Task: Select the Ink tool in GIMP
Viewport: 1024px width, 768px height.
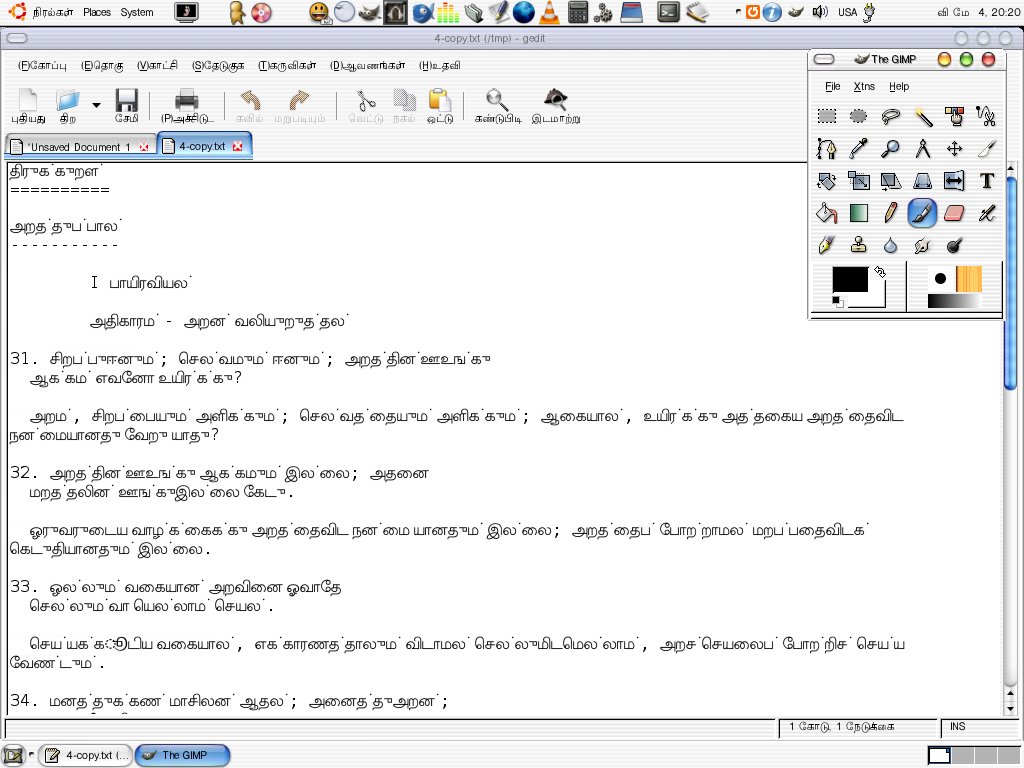Action: click(x=827, y=246)
